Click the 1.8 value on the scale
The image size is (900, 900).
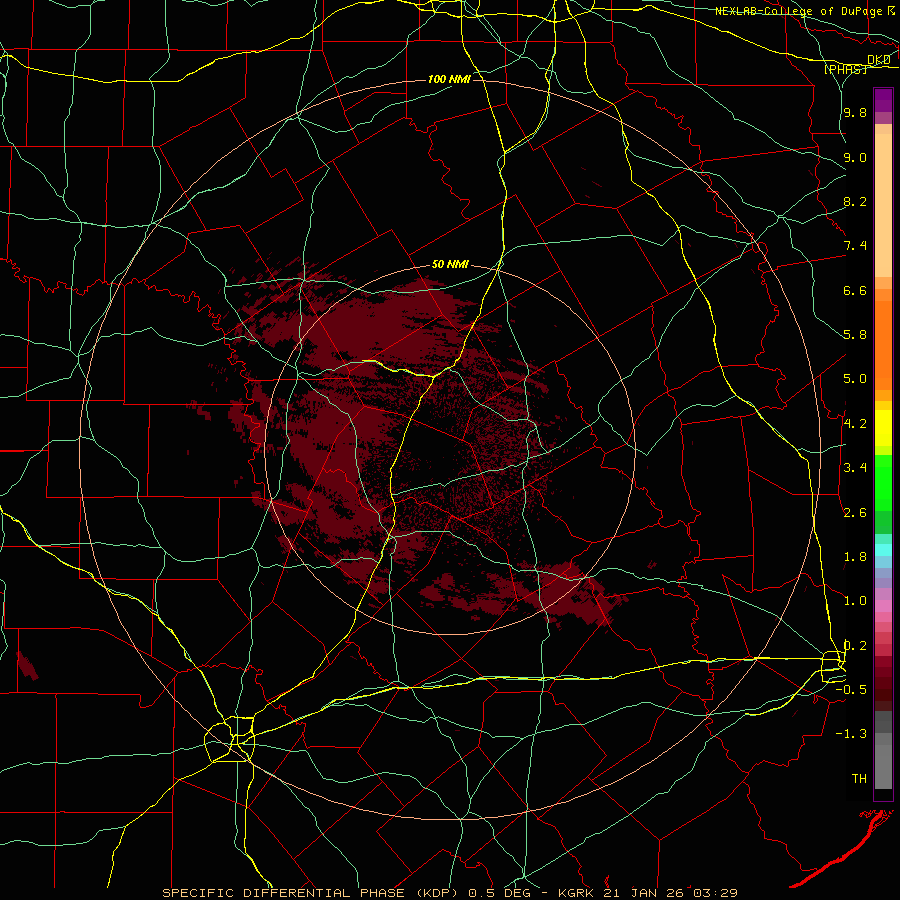coord(855,557)
